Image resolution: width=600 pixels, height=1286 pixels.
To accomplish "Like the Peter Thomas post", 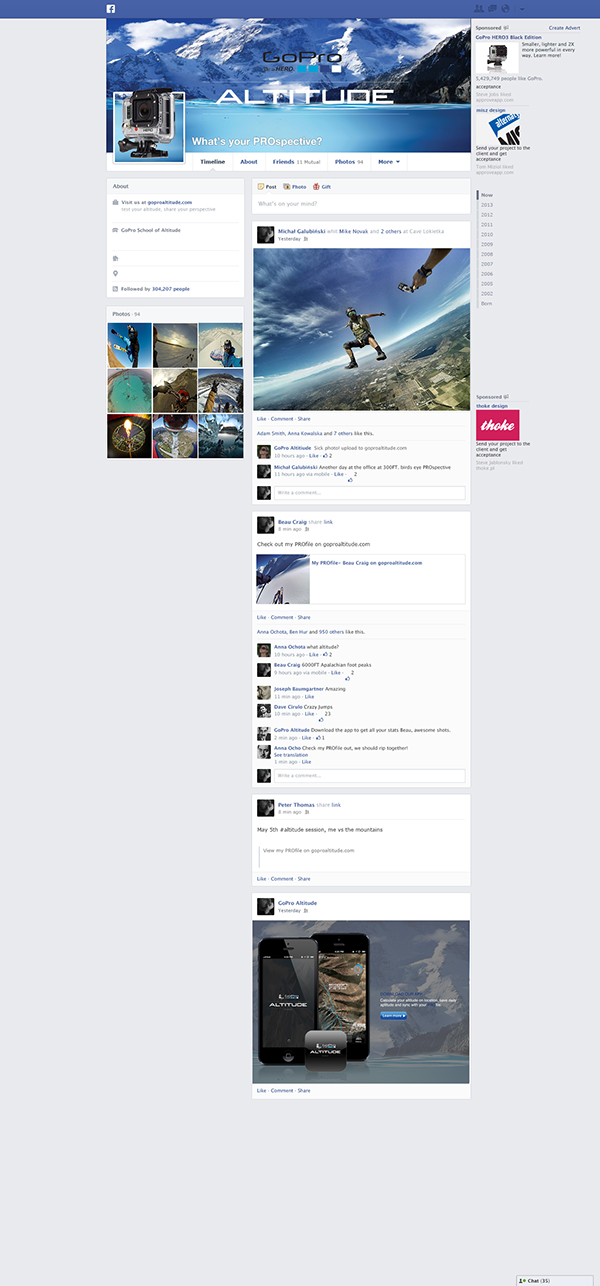I will pos(261,879).
